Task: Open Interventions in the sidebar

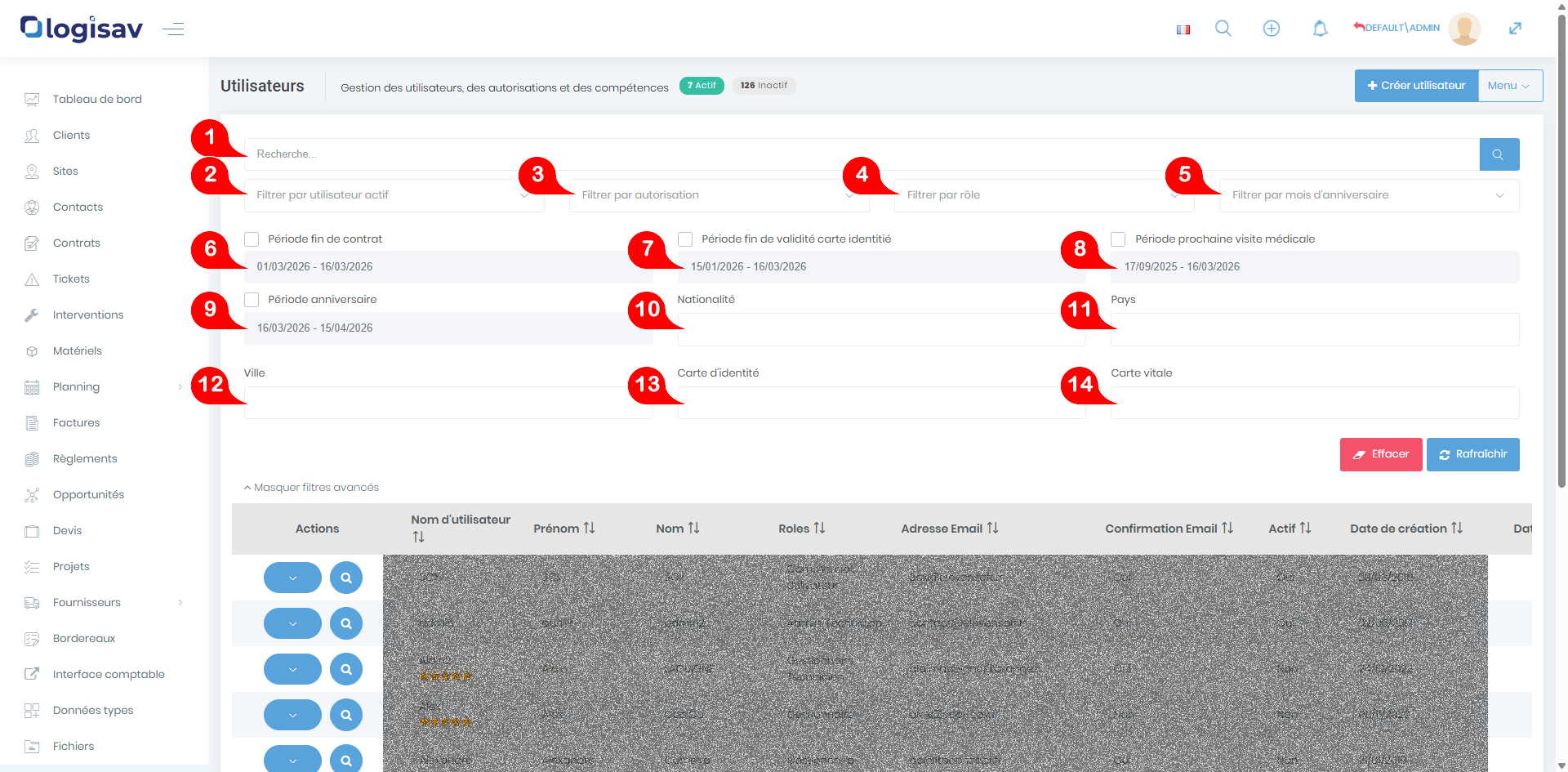Action: (88, 315)
